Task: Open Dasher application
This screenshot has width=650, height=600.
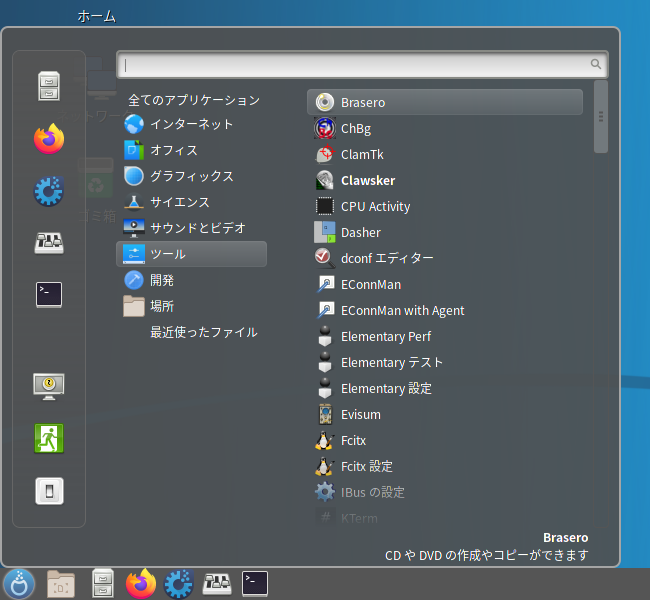Action: (445, 232)
